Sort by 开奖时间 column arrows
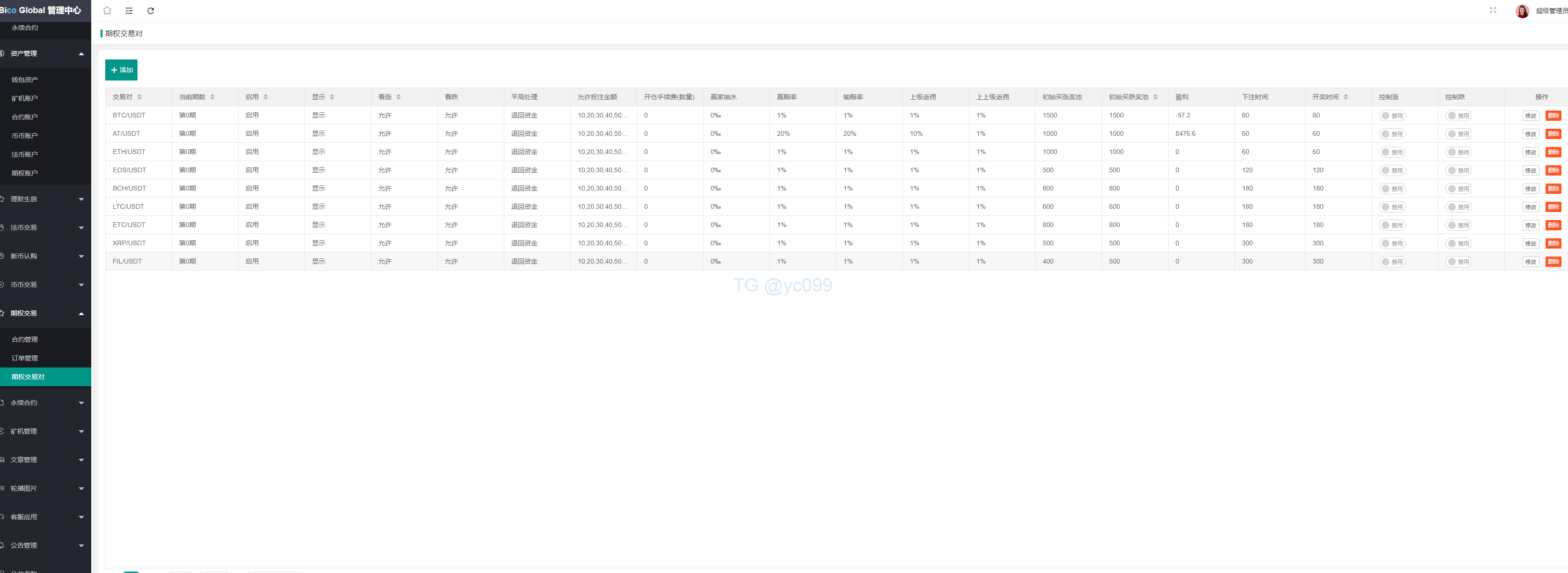The width and height of the screenshot is (1568, 573). click(1346, 97)
